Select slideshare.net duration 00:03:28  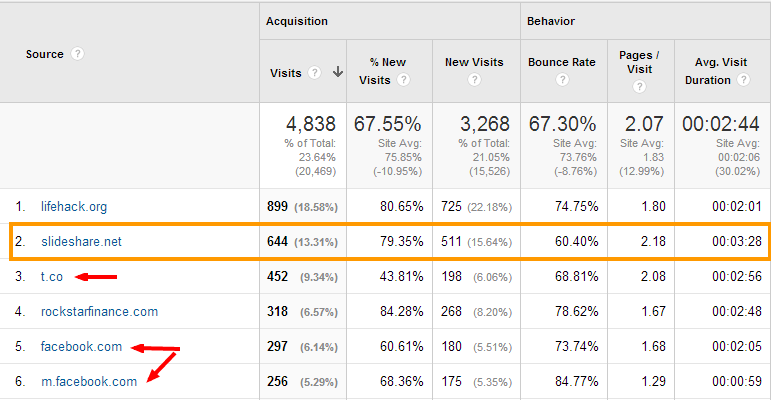coord(737,241)
